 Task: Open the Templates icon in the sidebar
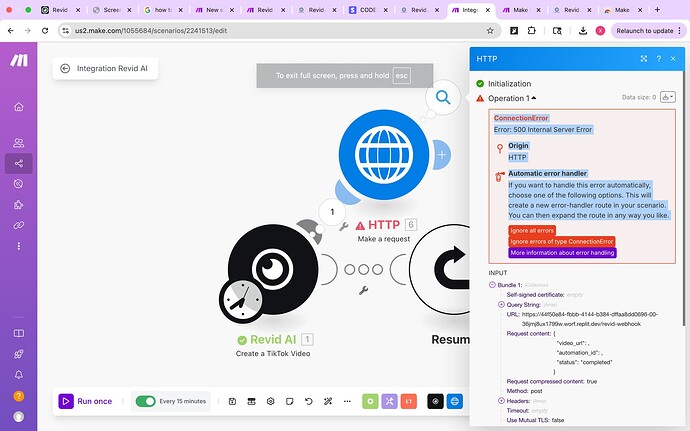[18, 184]
